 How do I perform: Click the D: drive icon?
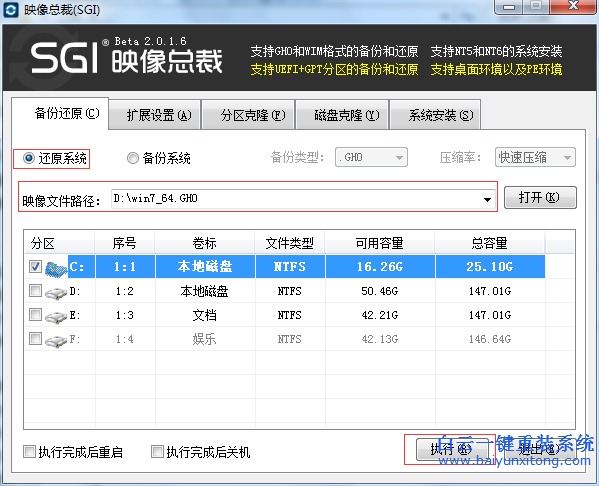[56, 293]
